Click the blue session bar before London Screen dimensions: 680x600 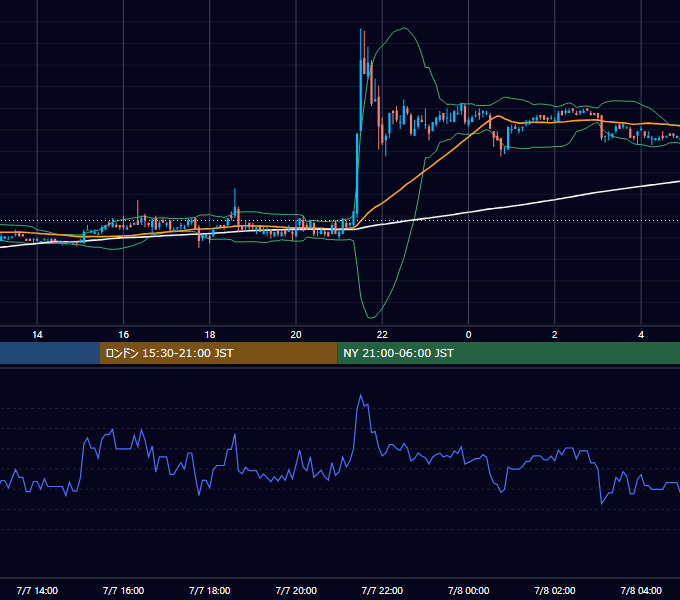click(50, 353)
